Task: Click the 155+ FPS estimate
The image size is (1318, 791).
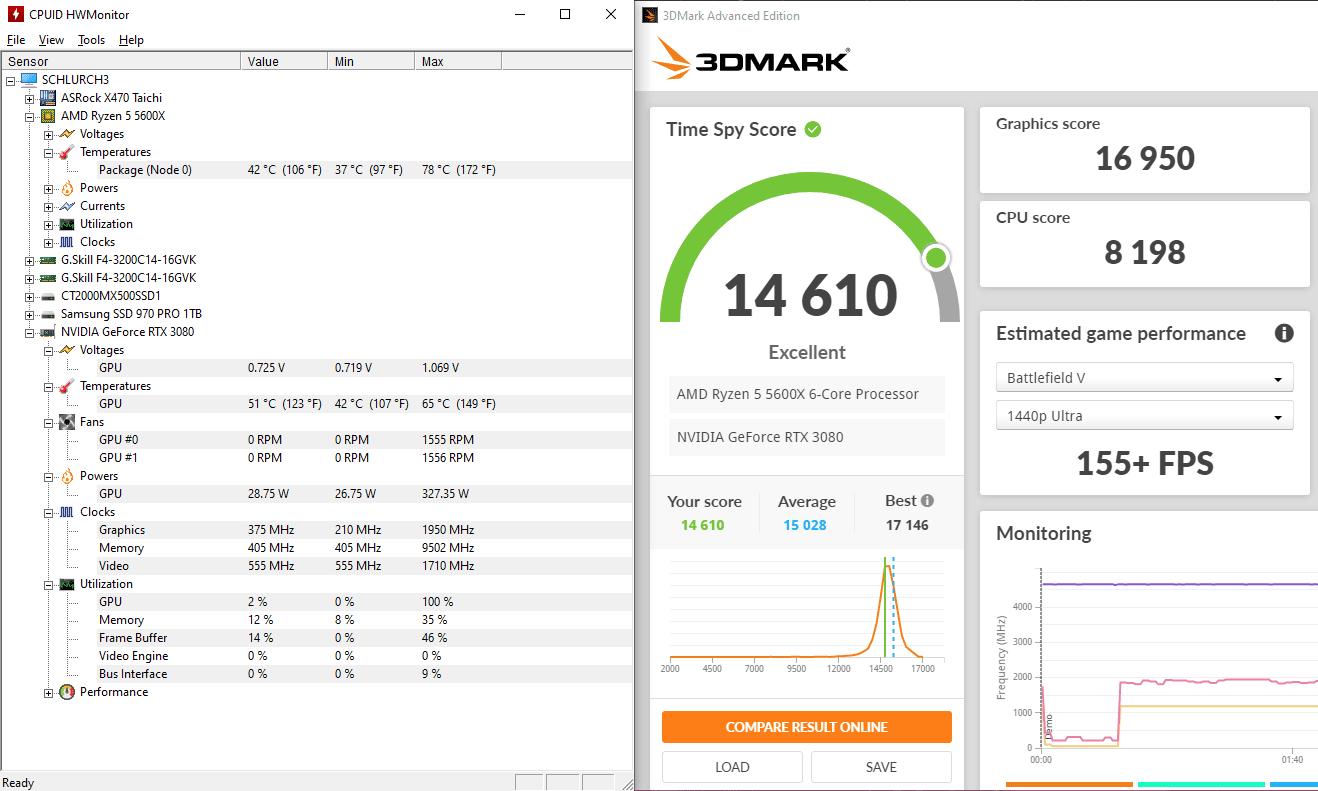Action: click(1144, 463)
